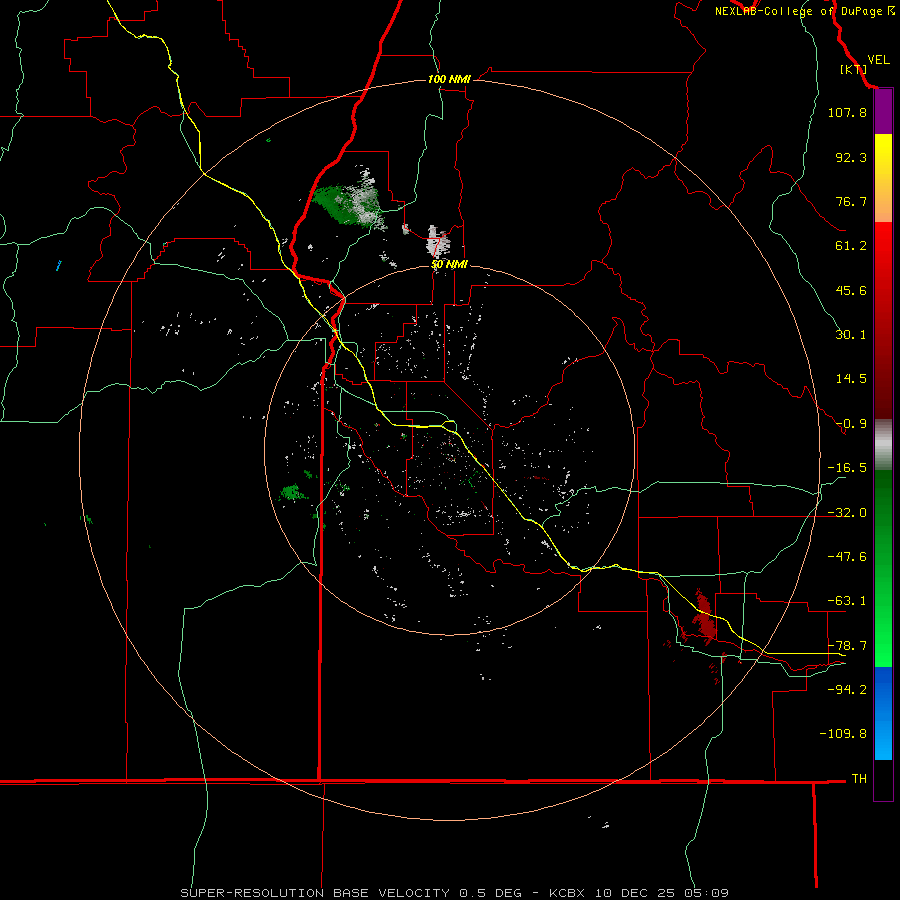Click the gray echo just above 50 NMI label
This screenshot has width=900, height=900.
pyautogui.click(x=438, y=242)
